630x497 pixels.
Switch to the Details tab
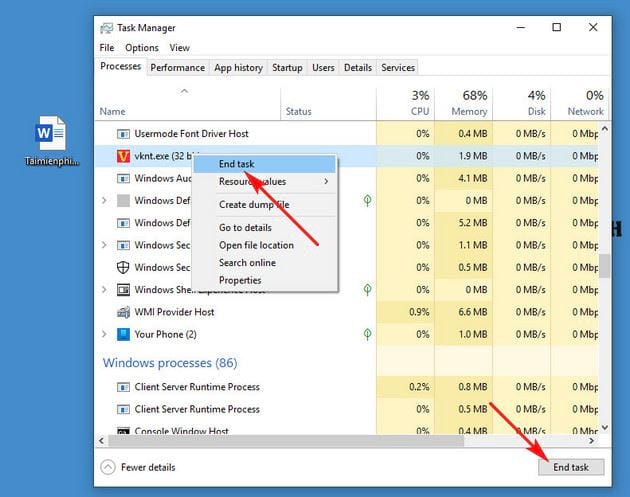[x=358, y=67]
